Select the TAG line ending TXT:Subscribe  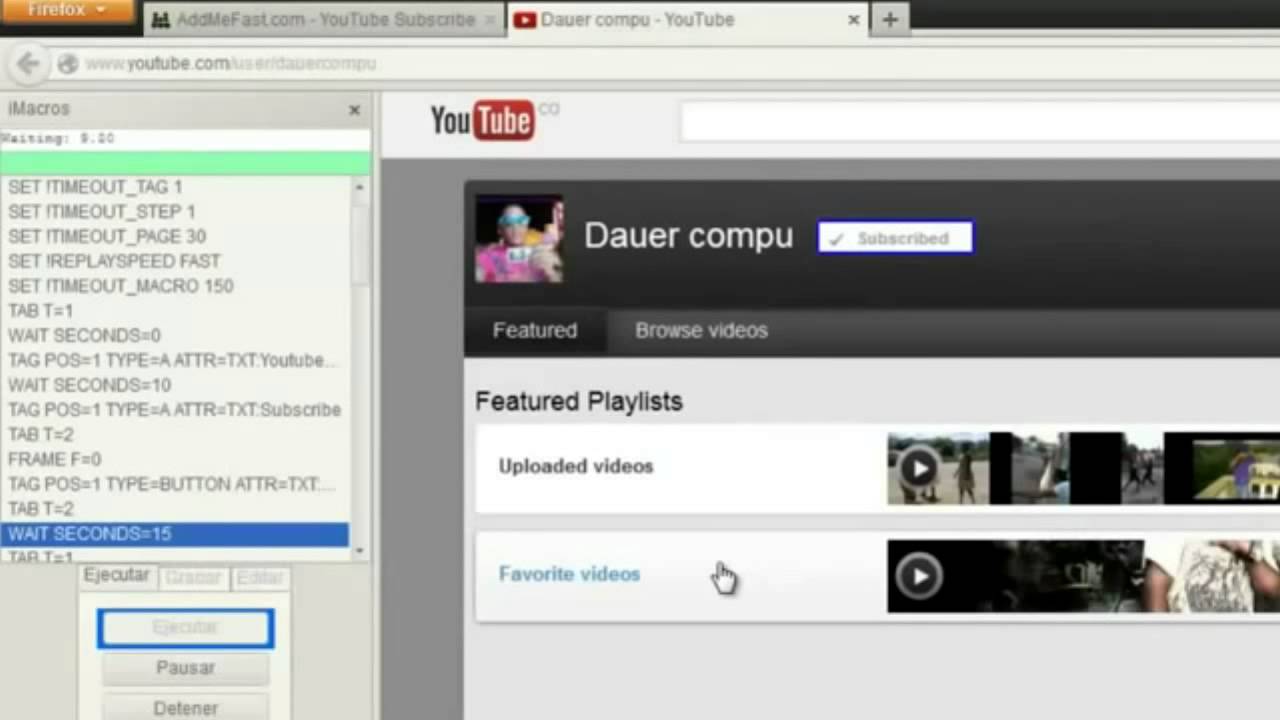point(175,410)
